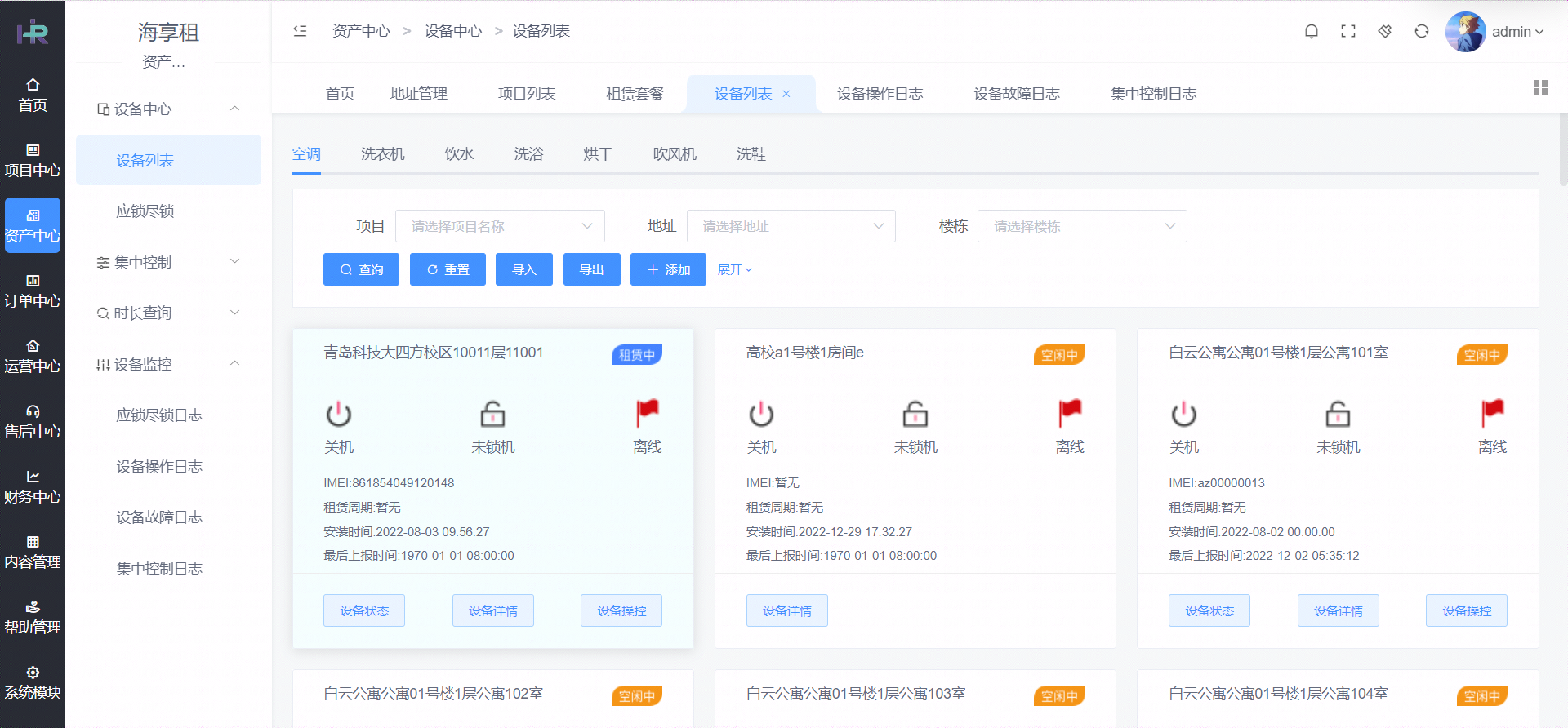Click power icon on 高校a1号楼1房间e card

pos(761,414)
